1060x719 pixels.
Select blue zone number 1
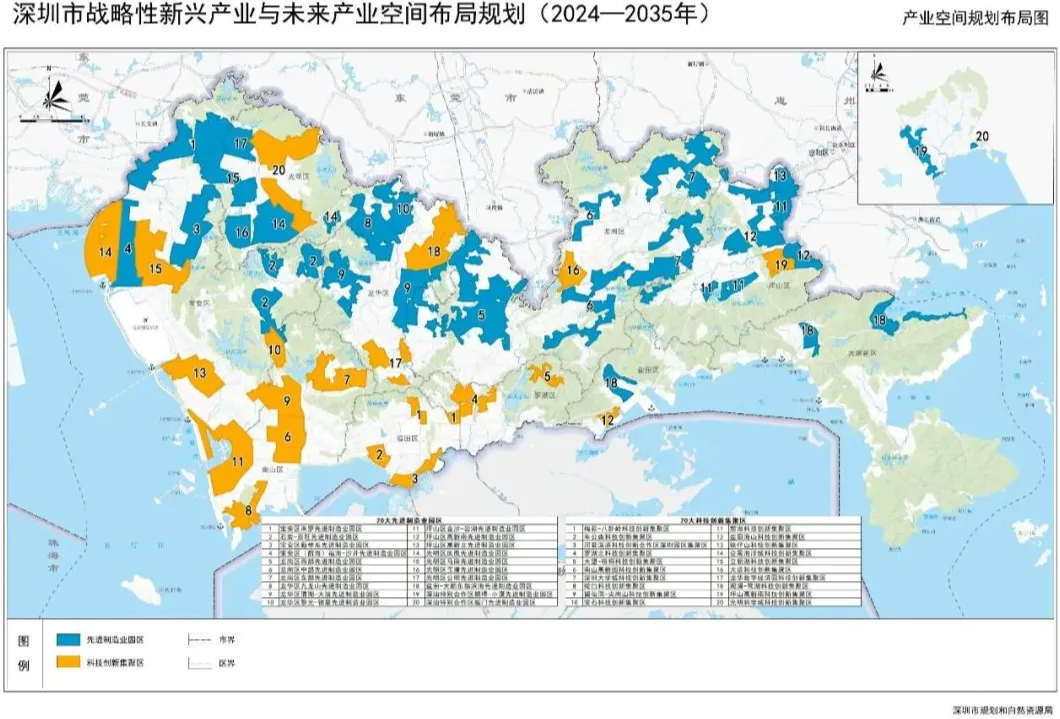point(193,143)
